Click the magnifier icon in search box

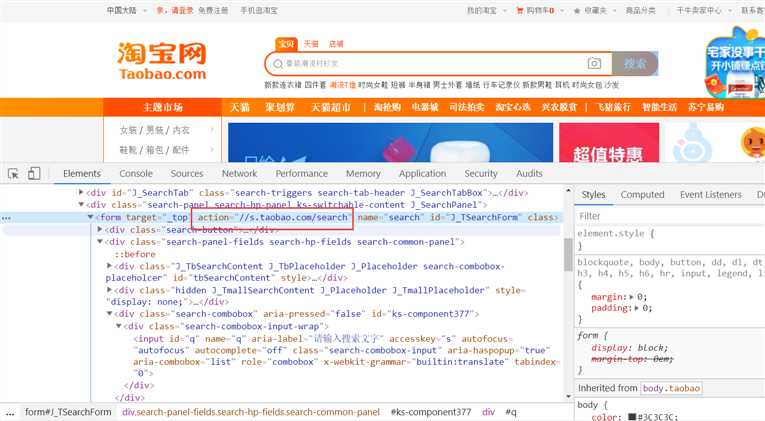pyautogui.click(x=278, y=64)
